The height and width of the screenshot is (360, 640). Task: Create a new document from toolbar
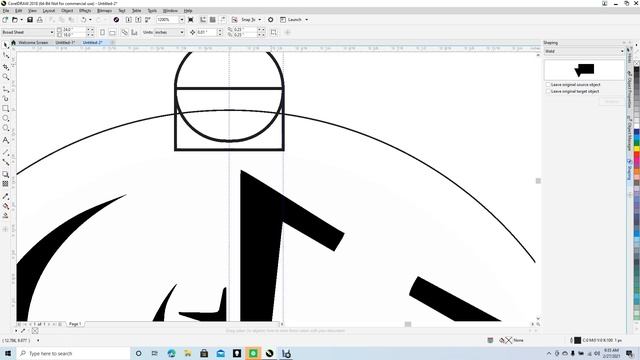point(5,20)
